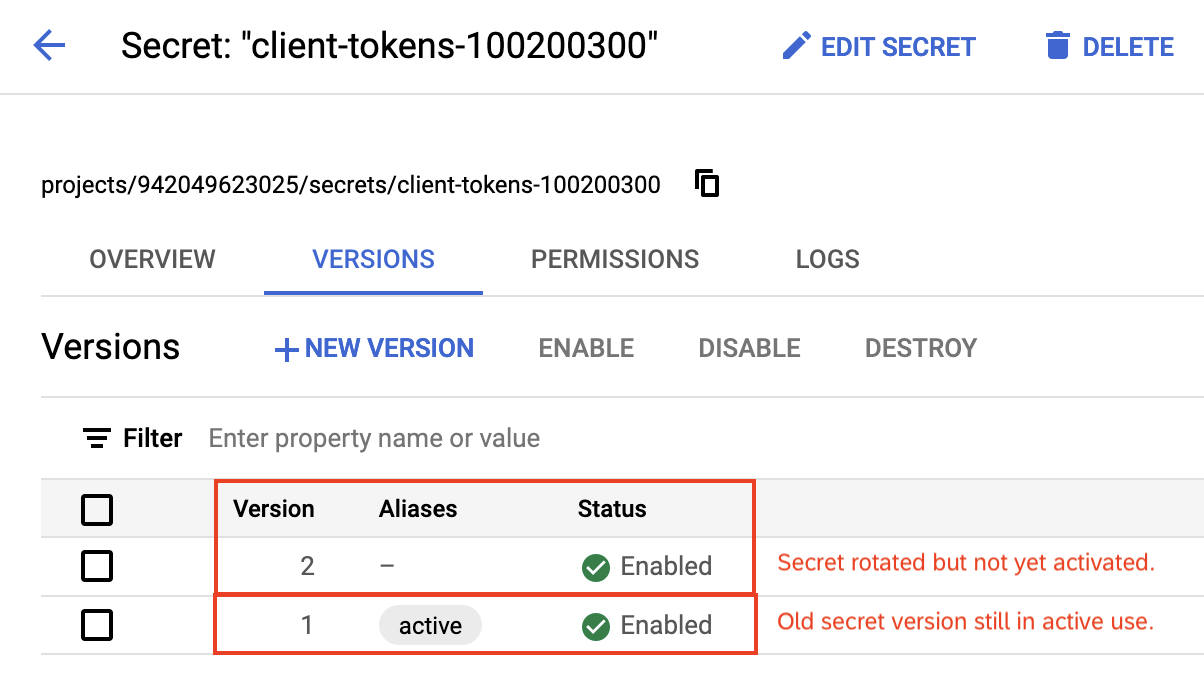Switch to the VERSIONS tab
Screen dimensions: 1204x686
coord(373,259)
